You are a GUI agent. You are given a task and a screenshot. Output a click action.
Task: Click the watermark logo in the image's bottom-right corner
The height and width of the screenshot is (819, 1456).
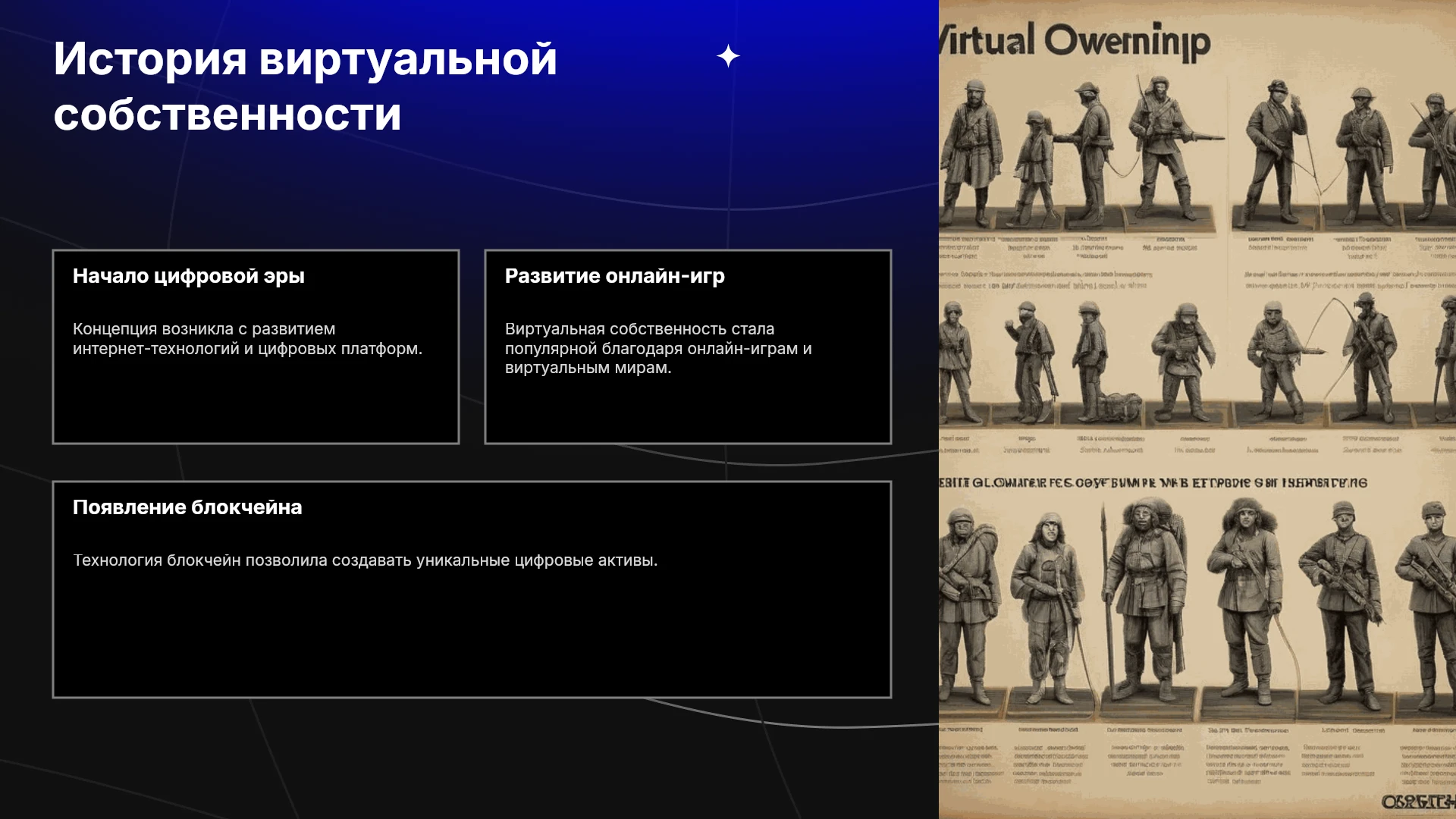coord(1417,802)
